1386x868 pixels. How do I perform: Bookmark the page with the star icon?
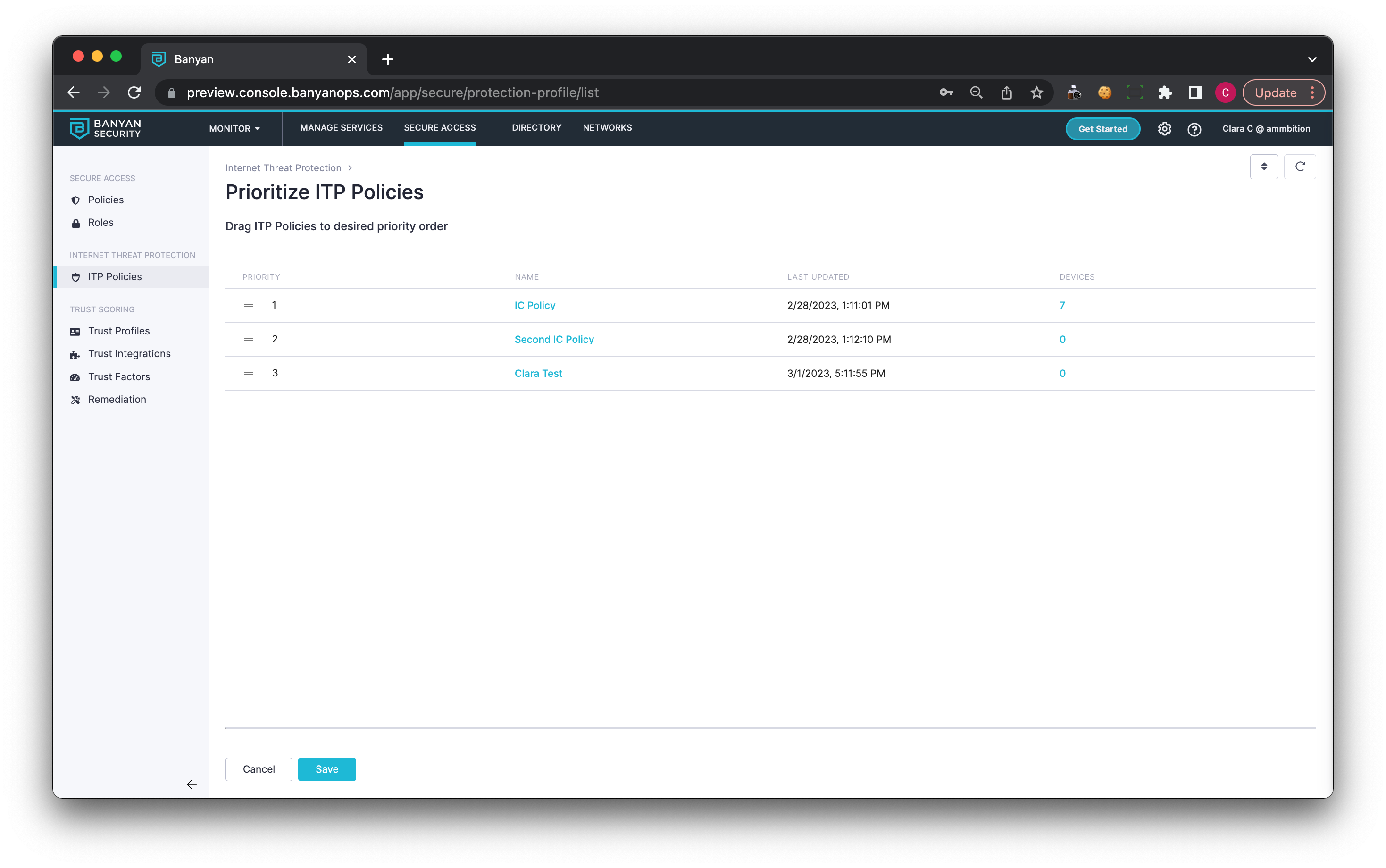click(x=1036, y=92)
